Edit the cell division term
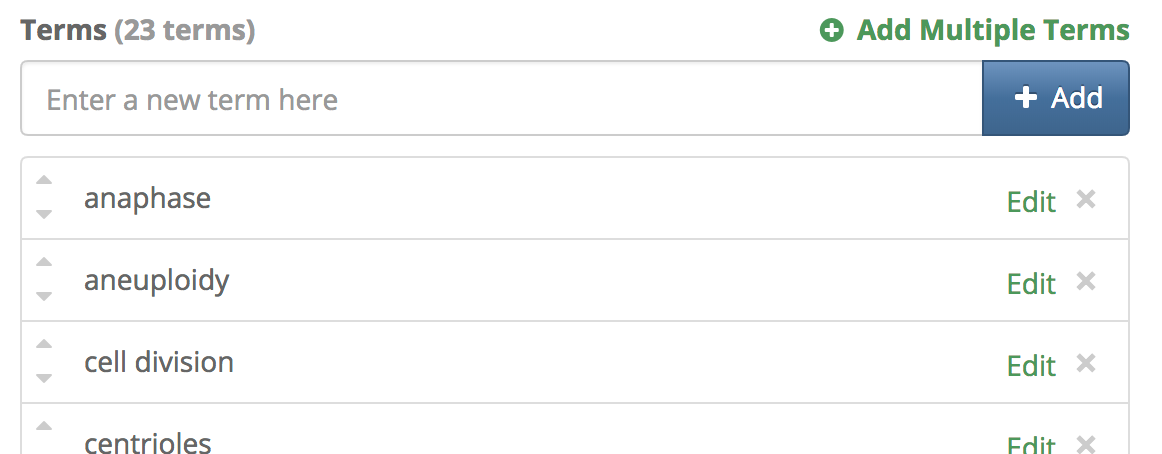The height and width of the screenshot is (454, 1162). [1031, 365]
